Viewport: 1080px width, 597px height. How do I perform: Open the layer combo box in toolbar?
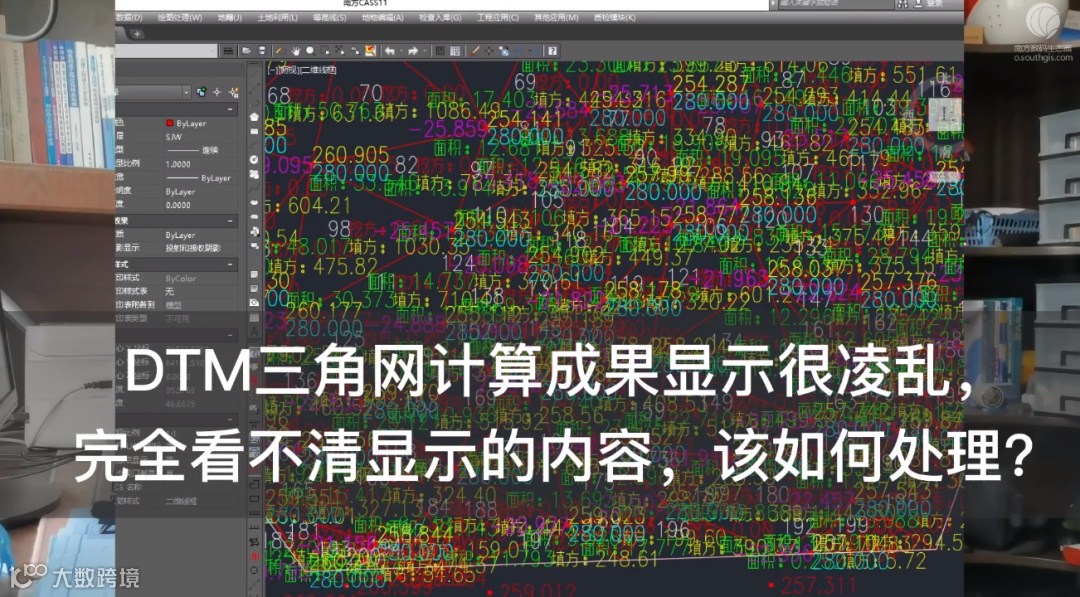coord(167,51)
